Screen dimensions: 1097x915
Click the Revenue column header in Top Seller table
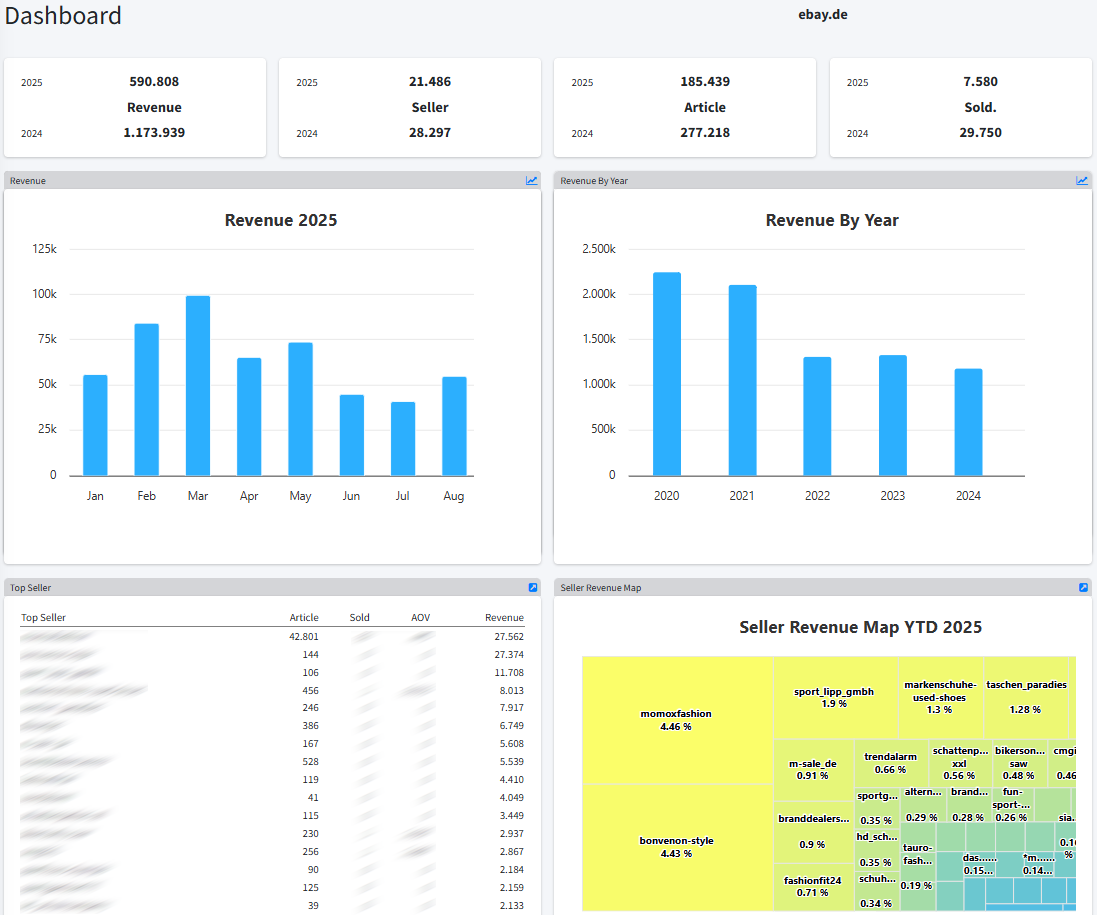504,618
